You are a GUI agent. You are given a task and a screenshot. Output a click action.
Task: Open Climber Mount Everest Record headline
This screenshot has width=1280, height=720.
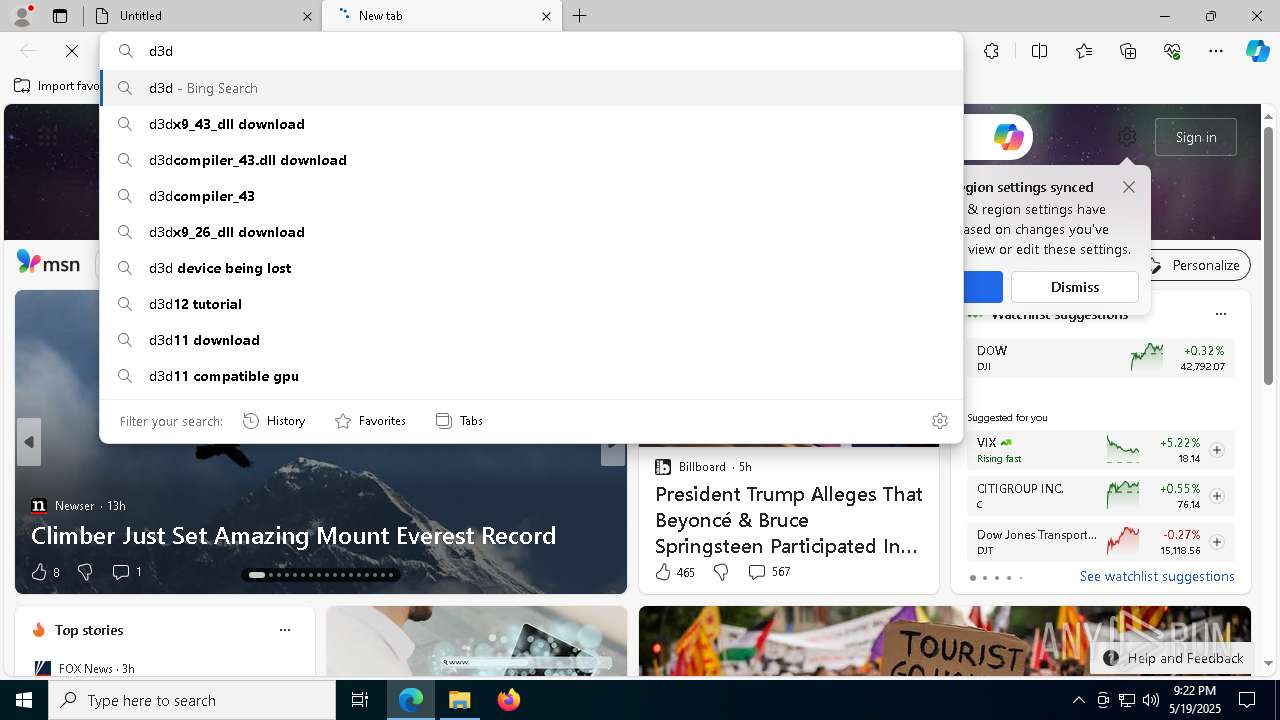[293, 536]
